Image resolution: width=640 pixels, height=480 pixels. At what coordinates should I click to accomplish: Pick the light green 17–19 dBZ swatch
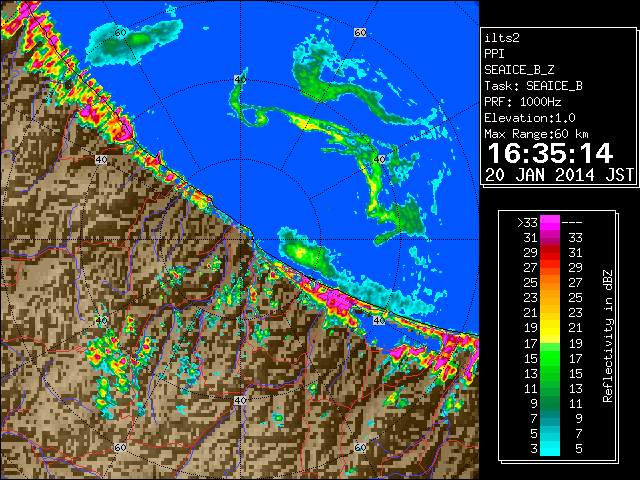coord(550,343)
